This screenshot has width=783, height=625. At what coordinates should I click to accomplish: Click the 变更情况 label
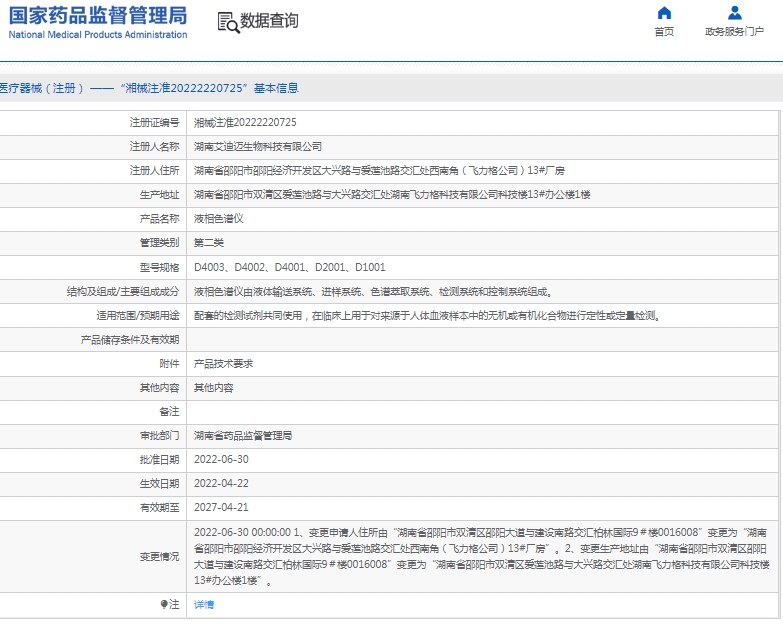(x=159, y=557)
